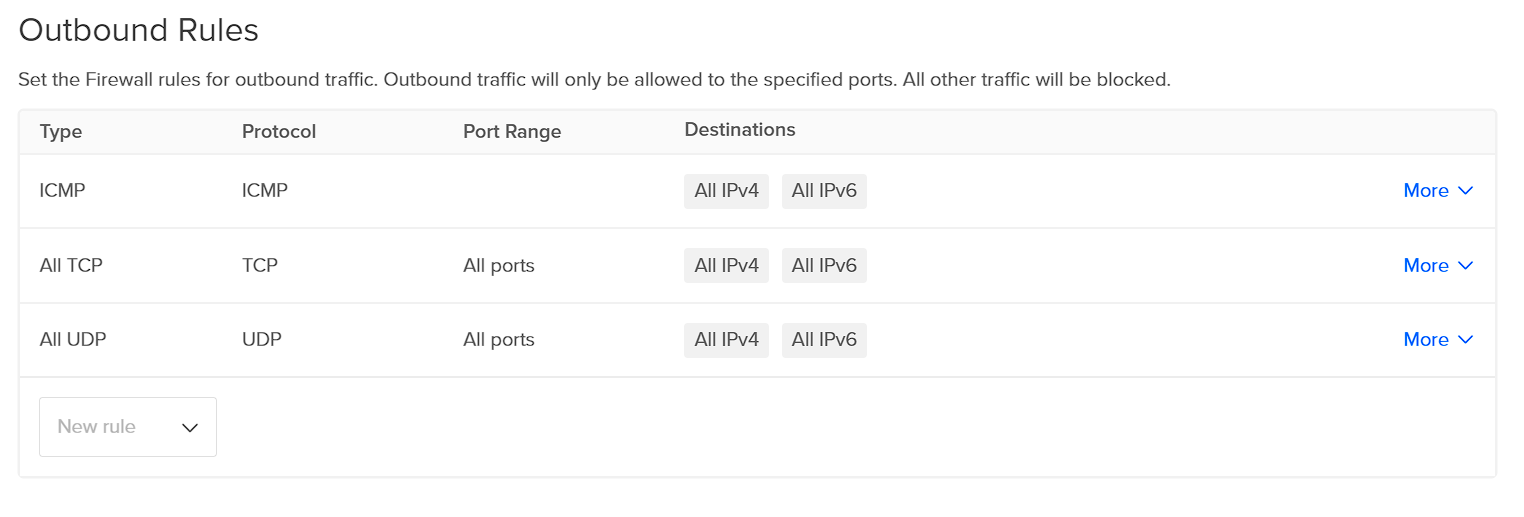Image resolution: width=1524 pixels, height=517 pixels.
Task: Open the More menu for All TCP rule
Action: point(1438,266)
